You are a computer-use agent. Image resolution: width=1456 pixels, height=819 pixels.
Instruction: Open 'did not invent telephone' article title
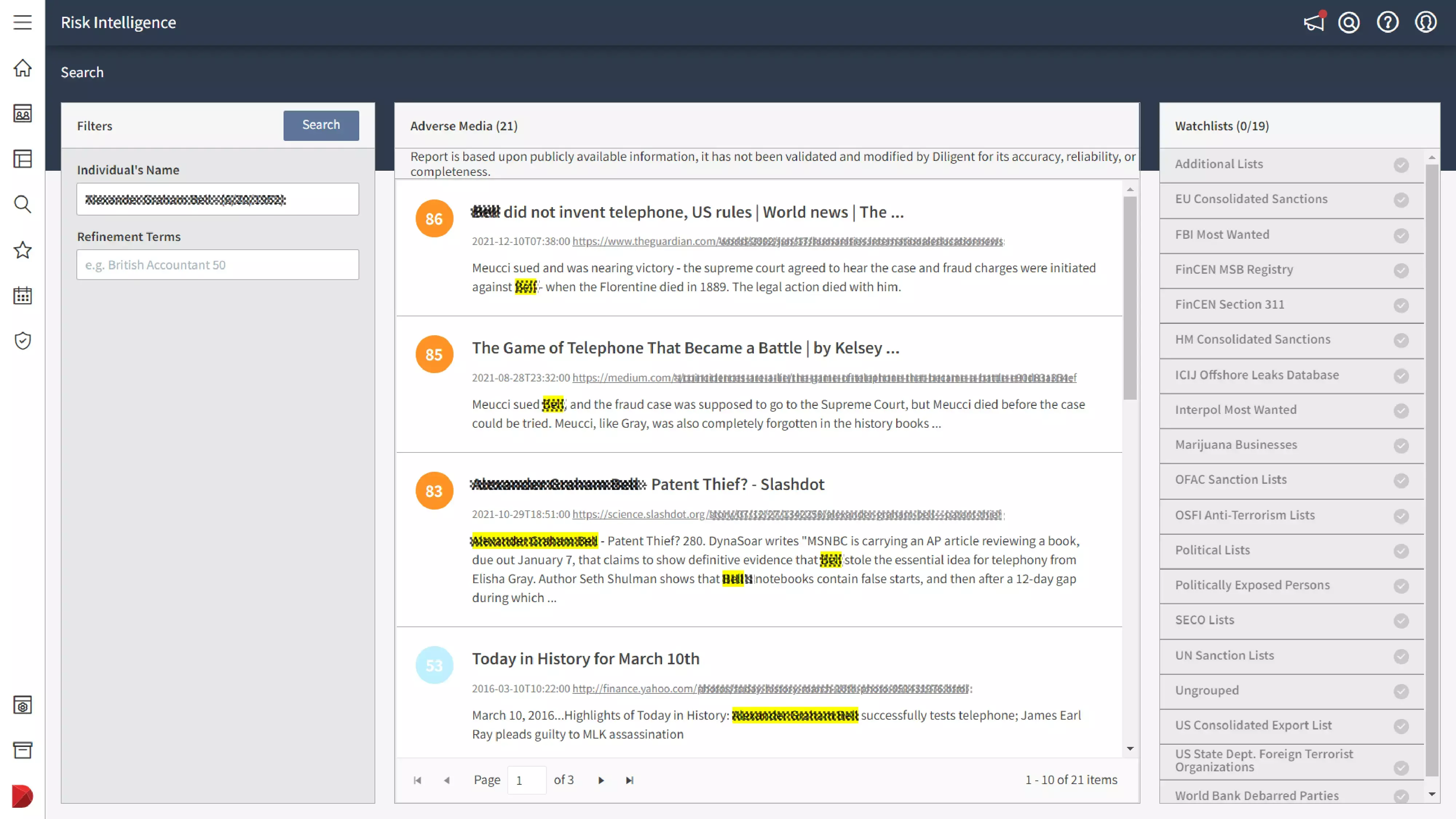pos(688,213)
